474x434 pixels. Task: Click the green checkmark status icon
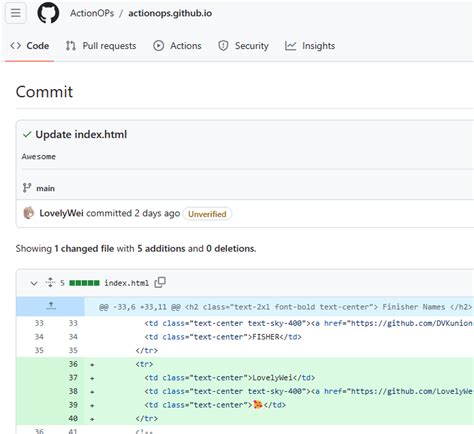[x=27, y=135]
